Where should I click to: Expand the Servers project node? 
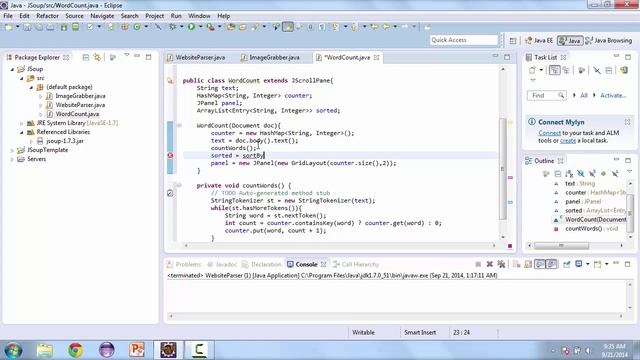pyautogui.click(x=12, y=159)
